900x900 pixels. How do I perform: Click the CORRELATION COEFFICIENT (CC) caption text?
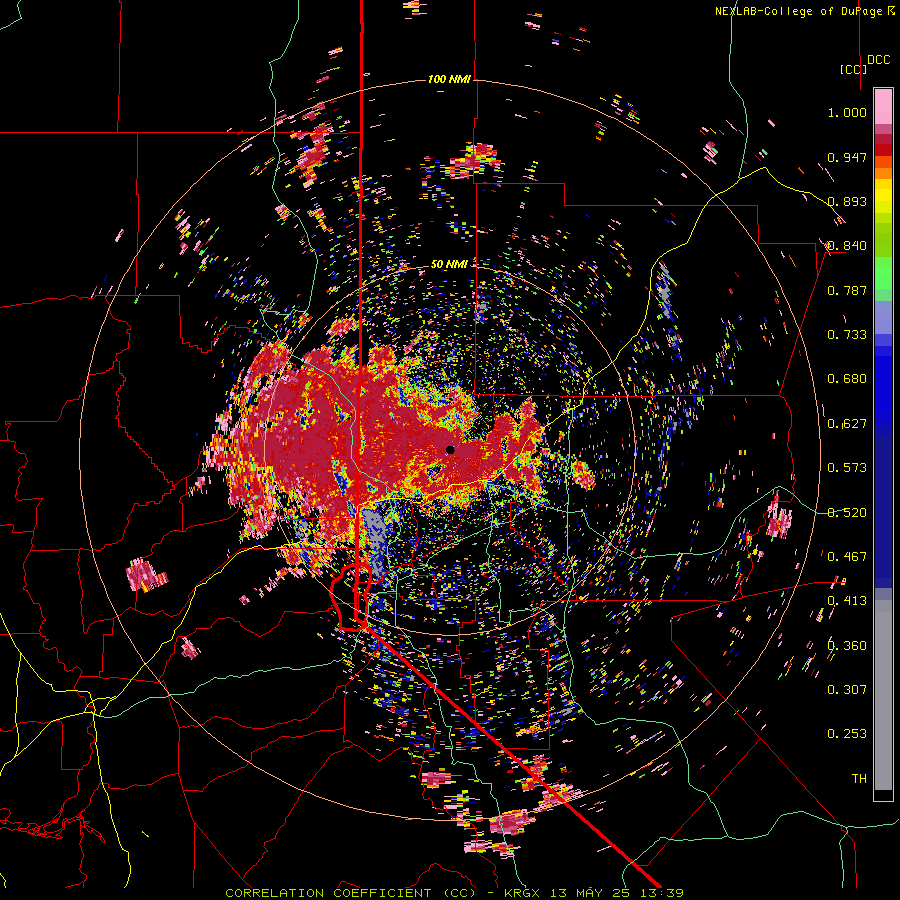[x=351, y=893]
